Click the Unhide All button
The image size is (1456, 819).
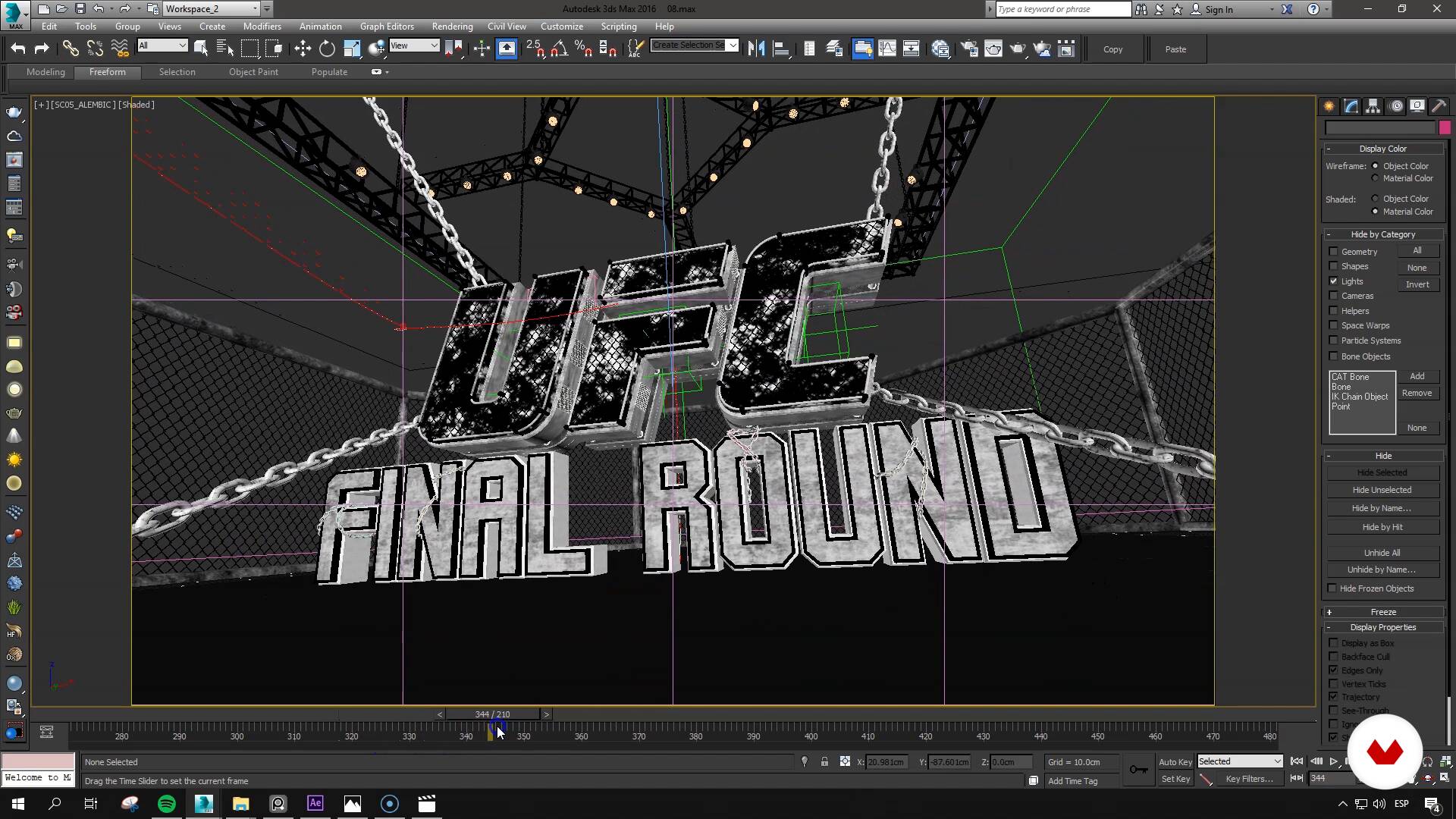[x=1382, y=553]
